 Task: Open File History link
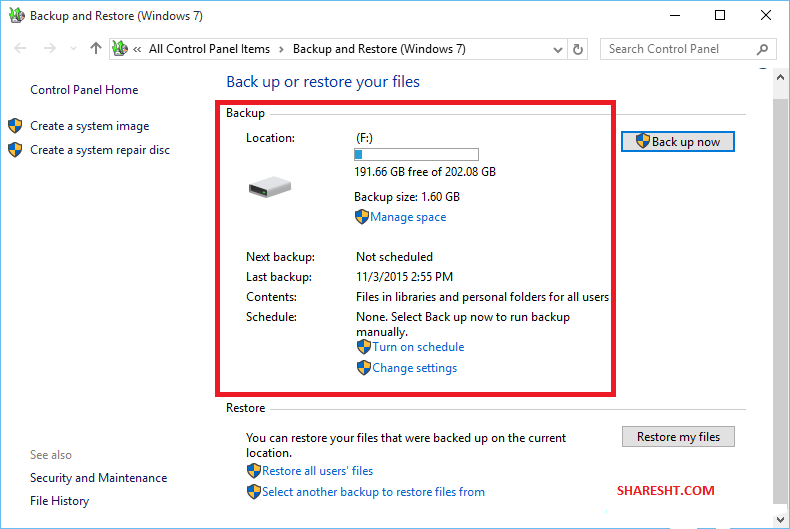point(59,501)
